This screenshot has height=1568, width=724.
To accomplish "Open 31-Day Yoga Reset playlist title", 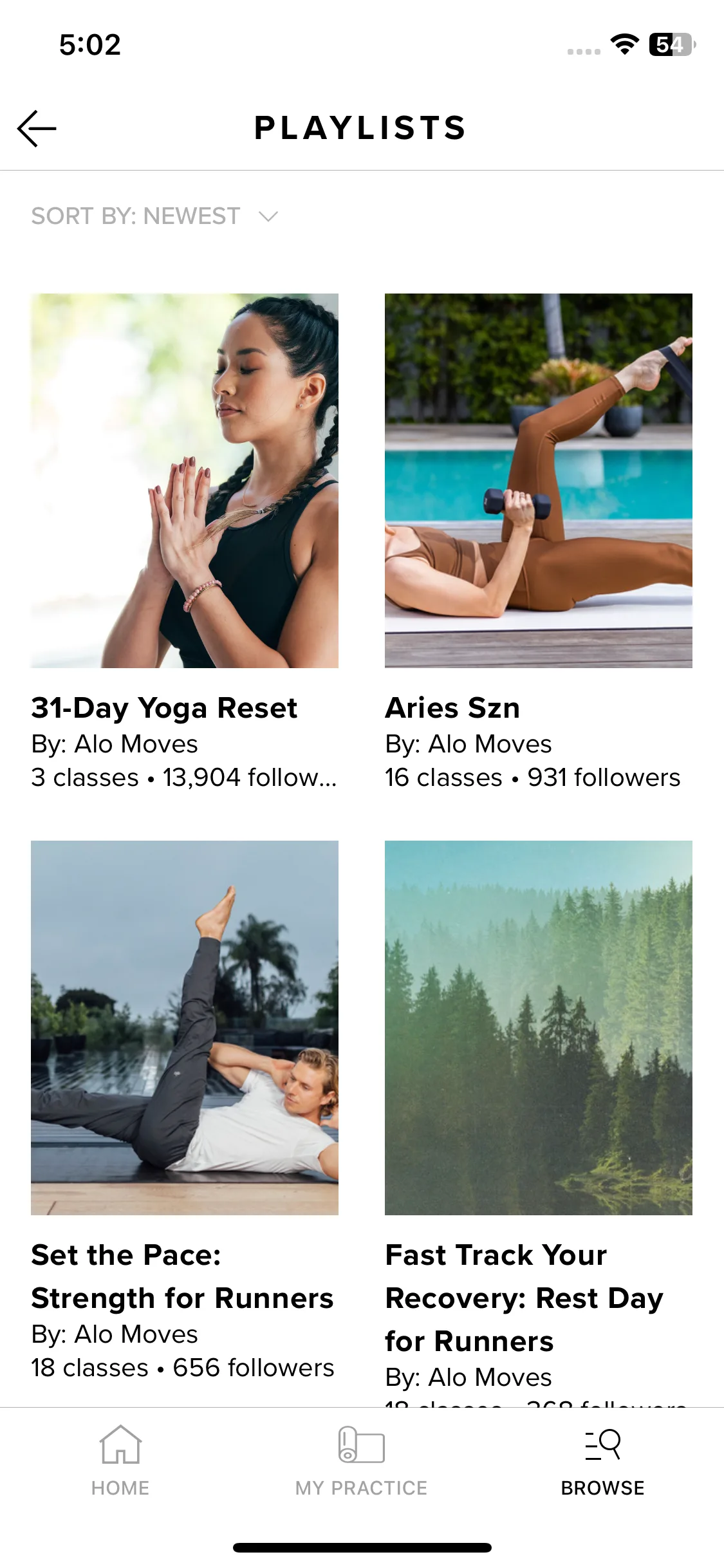I will pyautogui.click(x=164, y=708).
